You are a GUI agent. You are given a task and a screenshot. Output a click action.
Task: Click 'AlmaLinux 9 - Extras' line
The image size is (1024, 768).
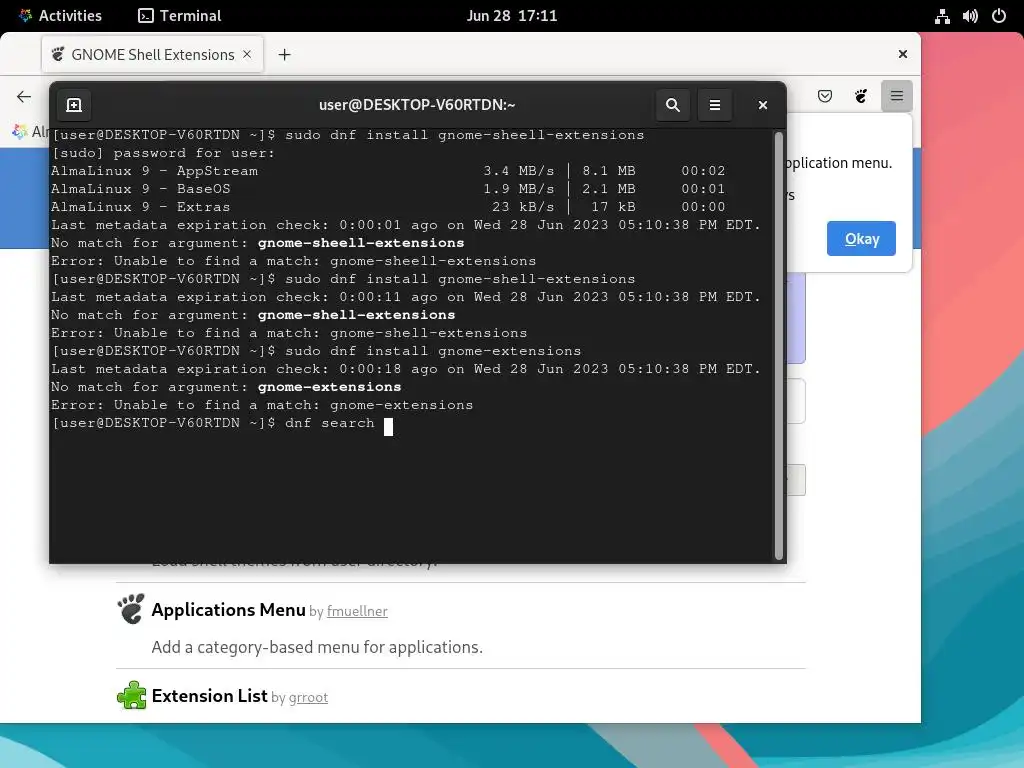pos(388,207)
